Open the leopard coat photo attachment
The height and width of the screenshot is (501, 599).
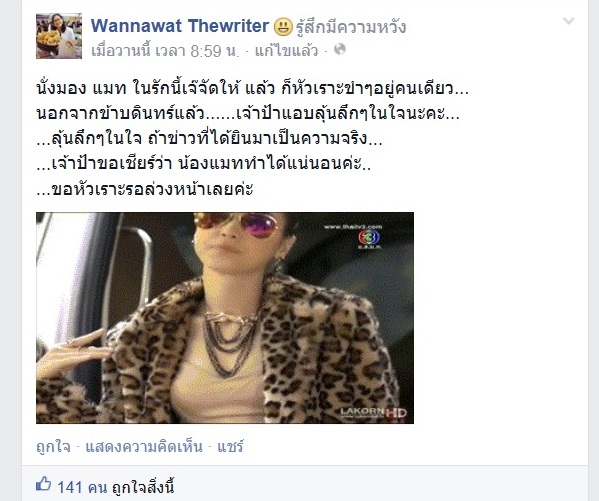tap(225, 318)
